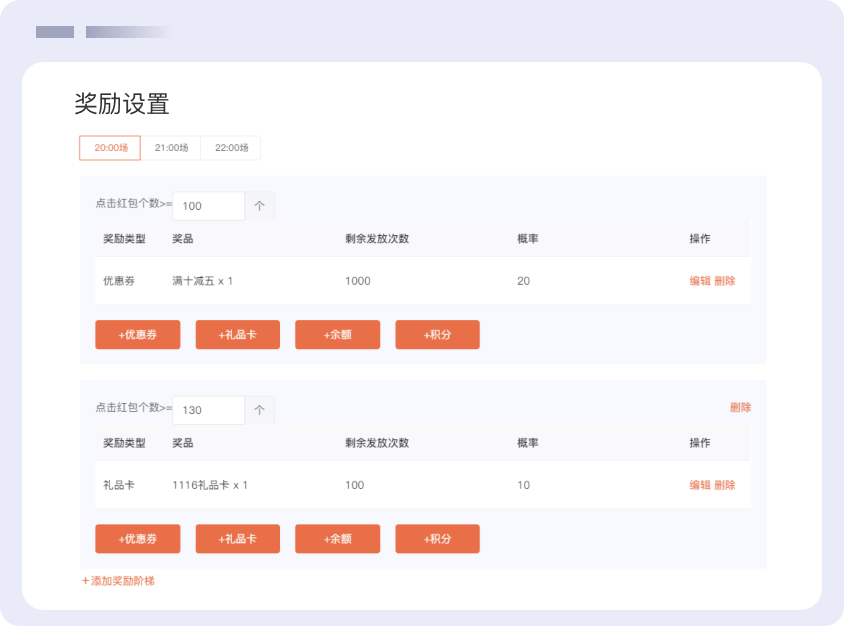Image resolution: width=844 pixels, height=626 pixels.
Task: Click the up arrow beside the 100 value
Action: pos(259,206)
